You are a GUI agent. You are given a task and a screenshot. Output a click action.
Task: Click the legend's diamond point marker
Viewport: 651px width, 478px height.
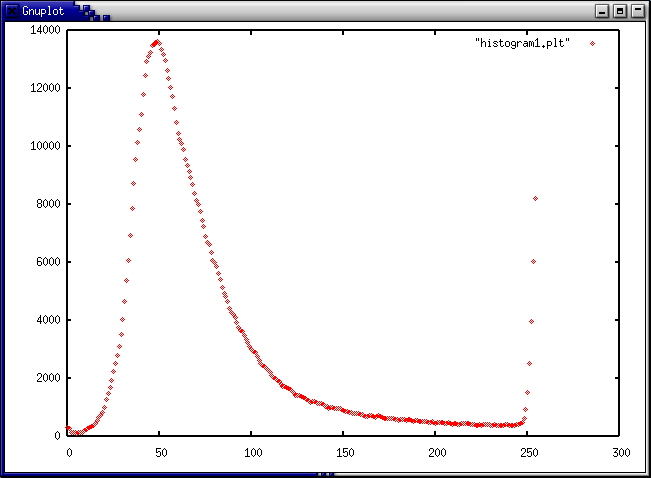[592, 44]
